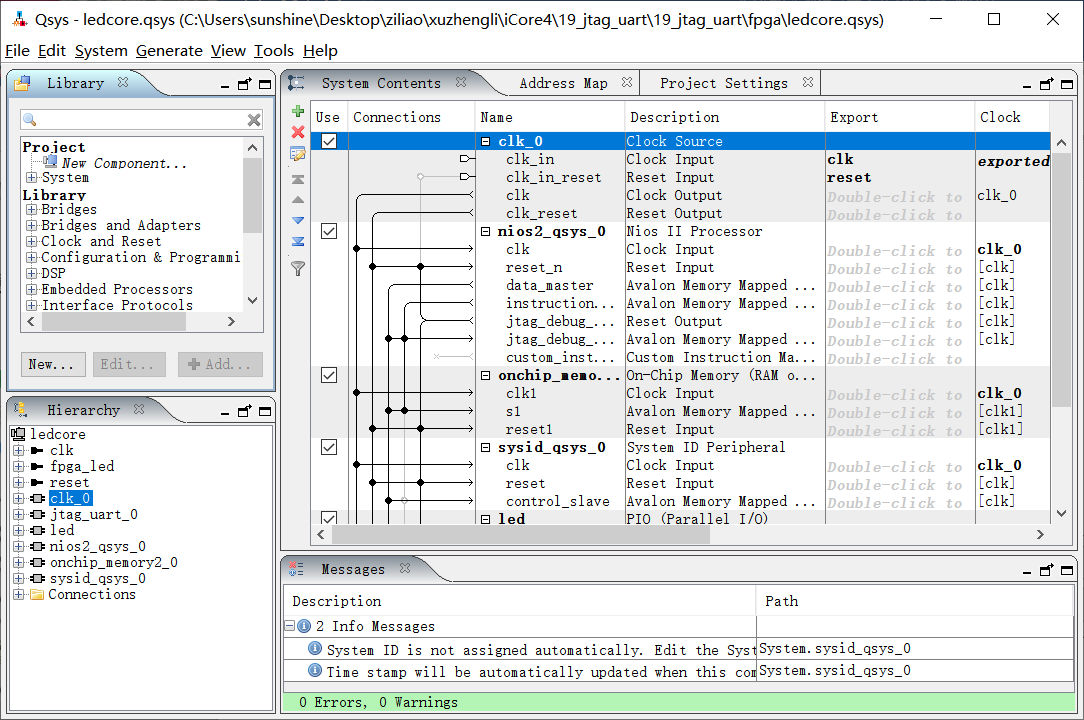Open the filter funnel icon
1084x720 pixels.
[x=297, y=268]
